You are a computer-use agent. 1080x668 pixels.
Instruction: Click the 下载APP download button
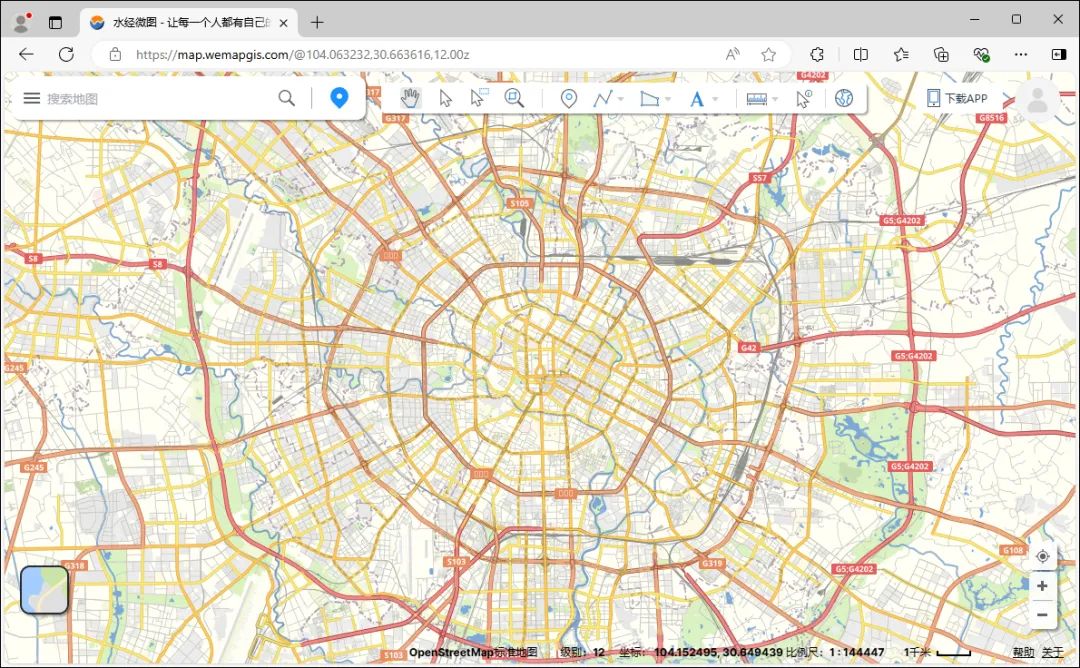[957, 98]
